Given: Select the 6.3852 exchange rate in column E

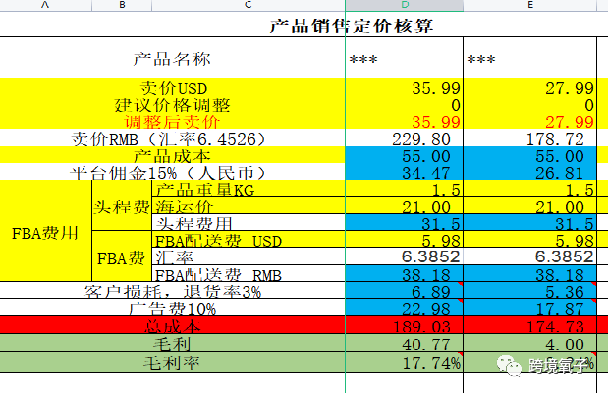Looking at the screenshot, I should pyautogui.click(x=530, y=256).
